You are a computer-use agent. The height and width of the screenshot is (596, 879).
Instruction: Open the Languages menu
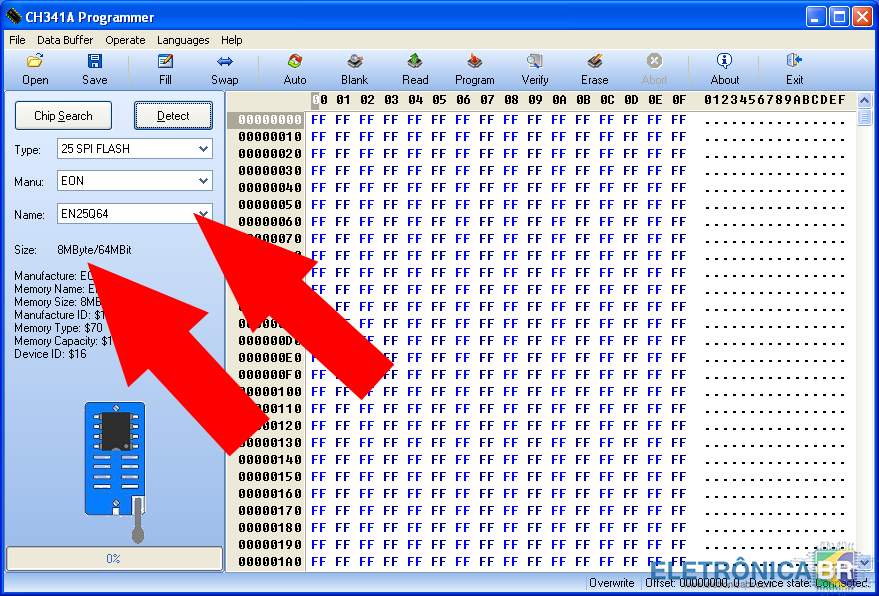pos(183,40)
